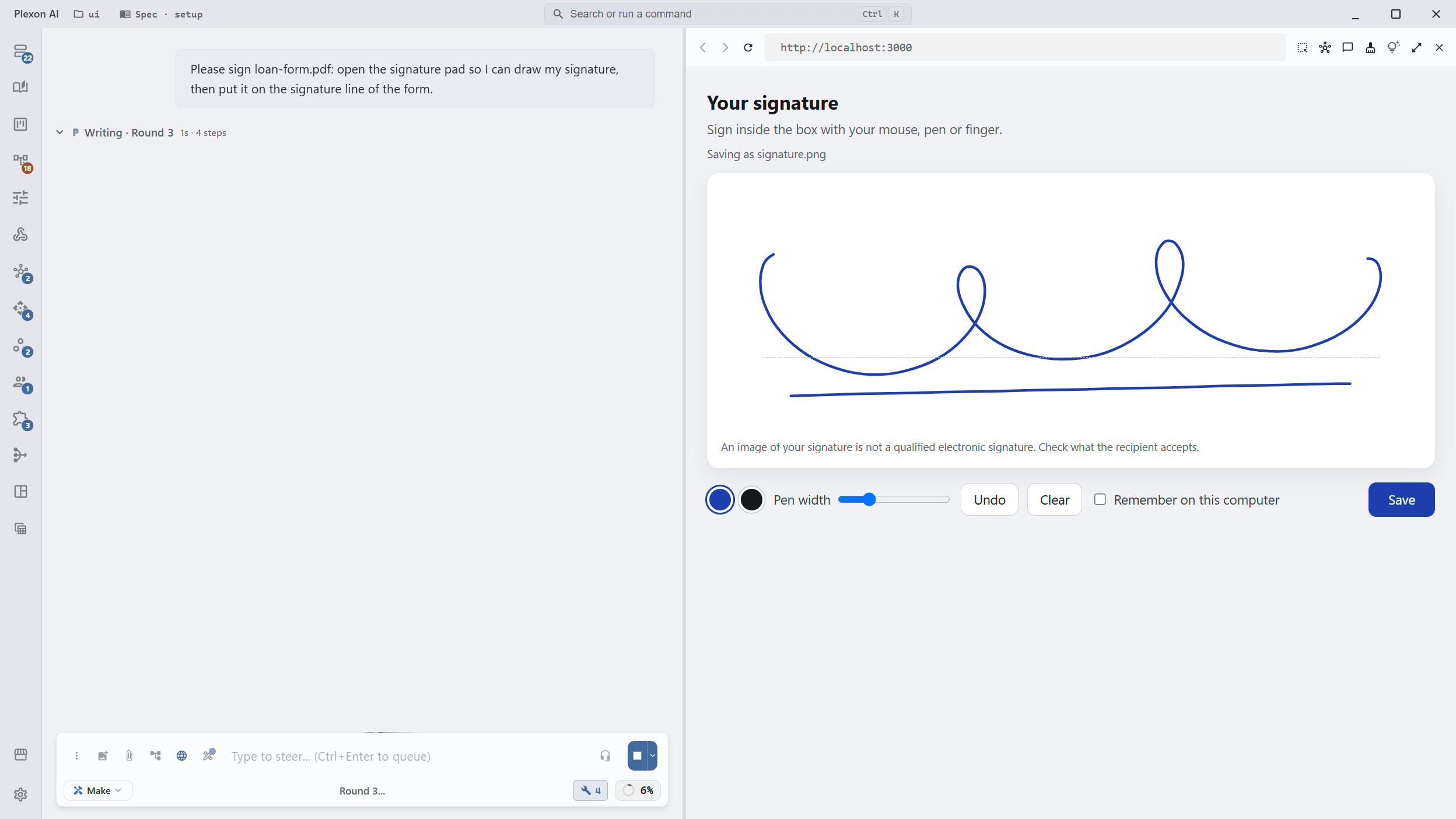Click the Type to steer message input
Screen dimensions: 1456x819
(x=408, y=756)
